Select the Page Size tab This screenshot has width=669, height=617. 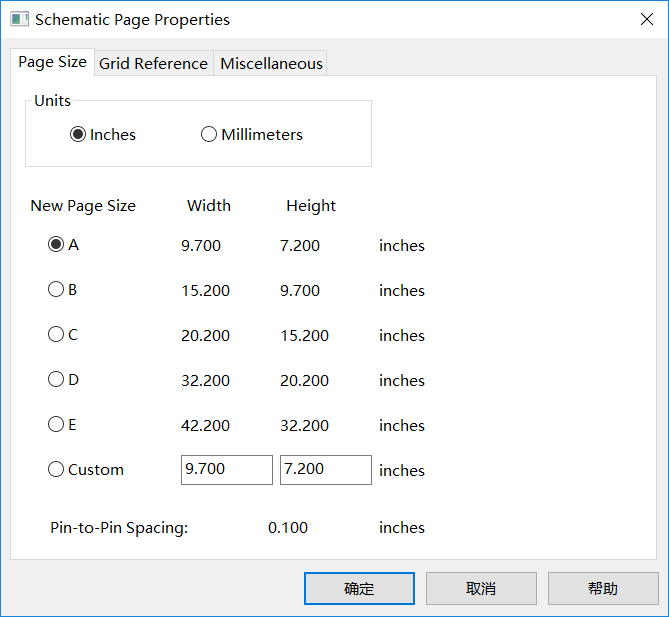click(52, 62)
